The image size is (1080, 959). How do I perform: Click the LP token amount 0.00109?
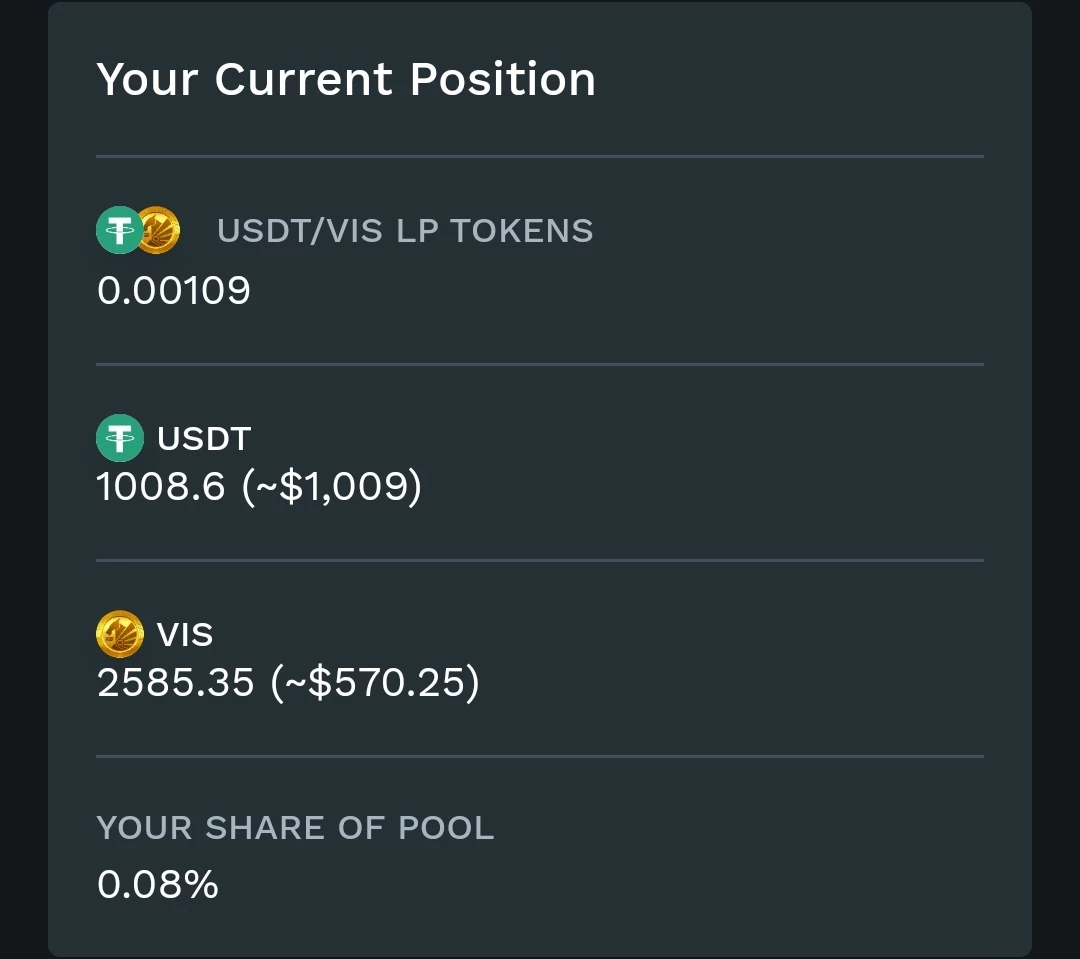coord(174,291)
